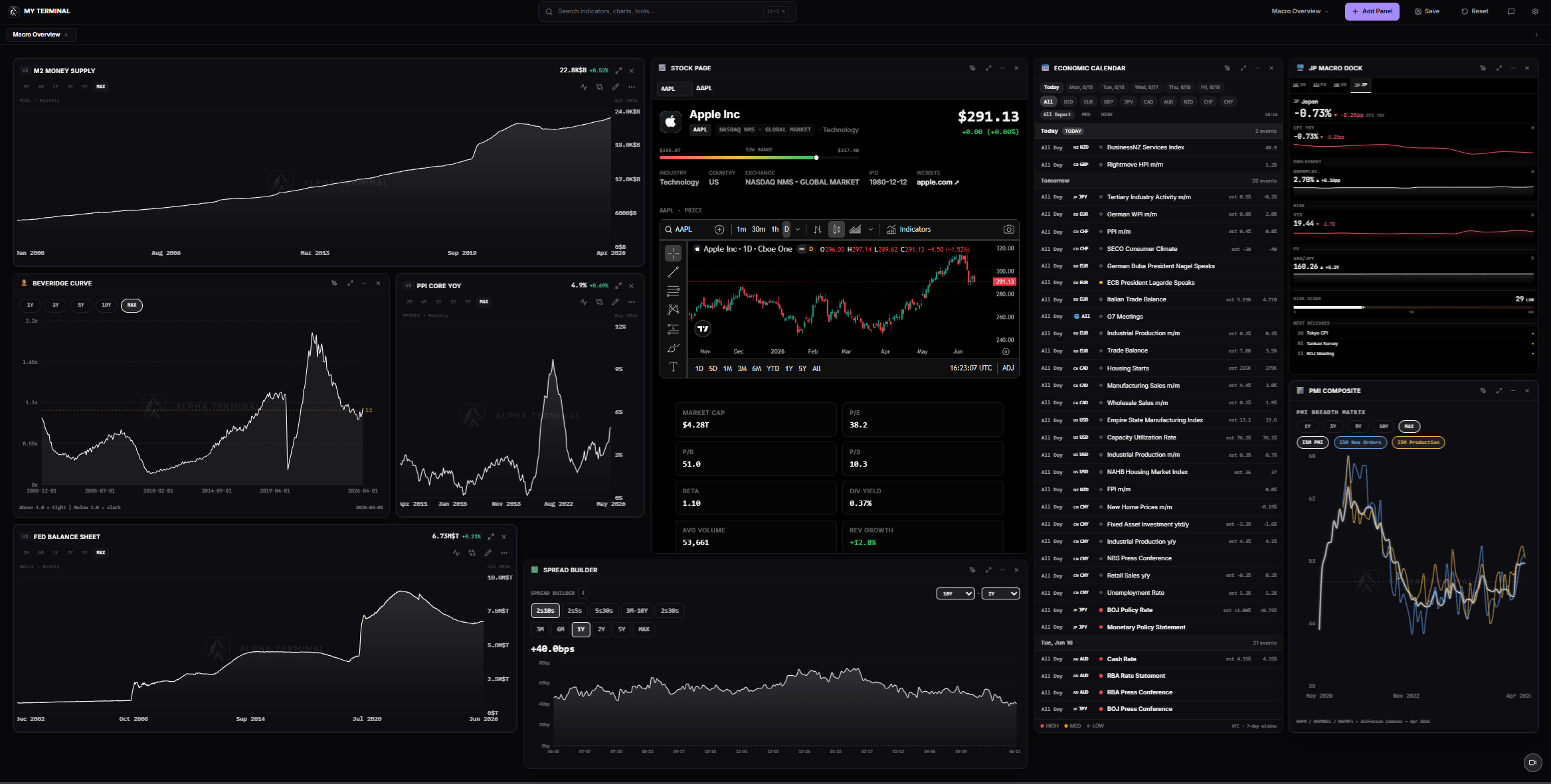Image resolution: width=1551 pixels, height=784 pixels.
Task: Switch macro dock to UK tab
Action: (1340, 85)
